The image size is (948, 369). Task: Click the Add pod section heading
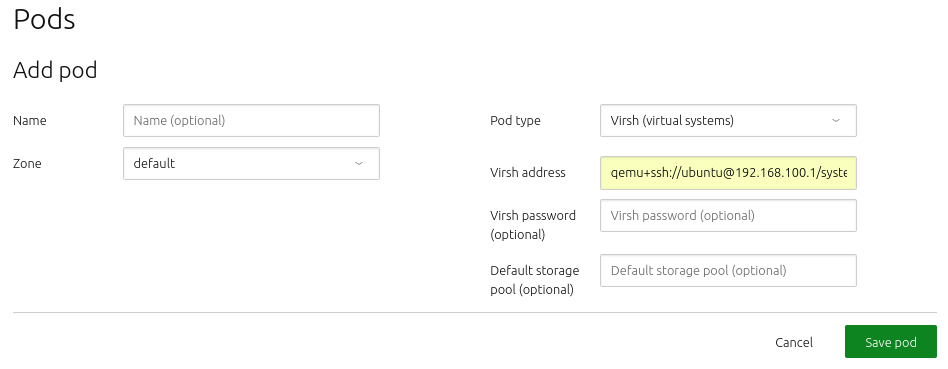point(55,70)
